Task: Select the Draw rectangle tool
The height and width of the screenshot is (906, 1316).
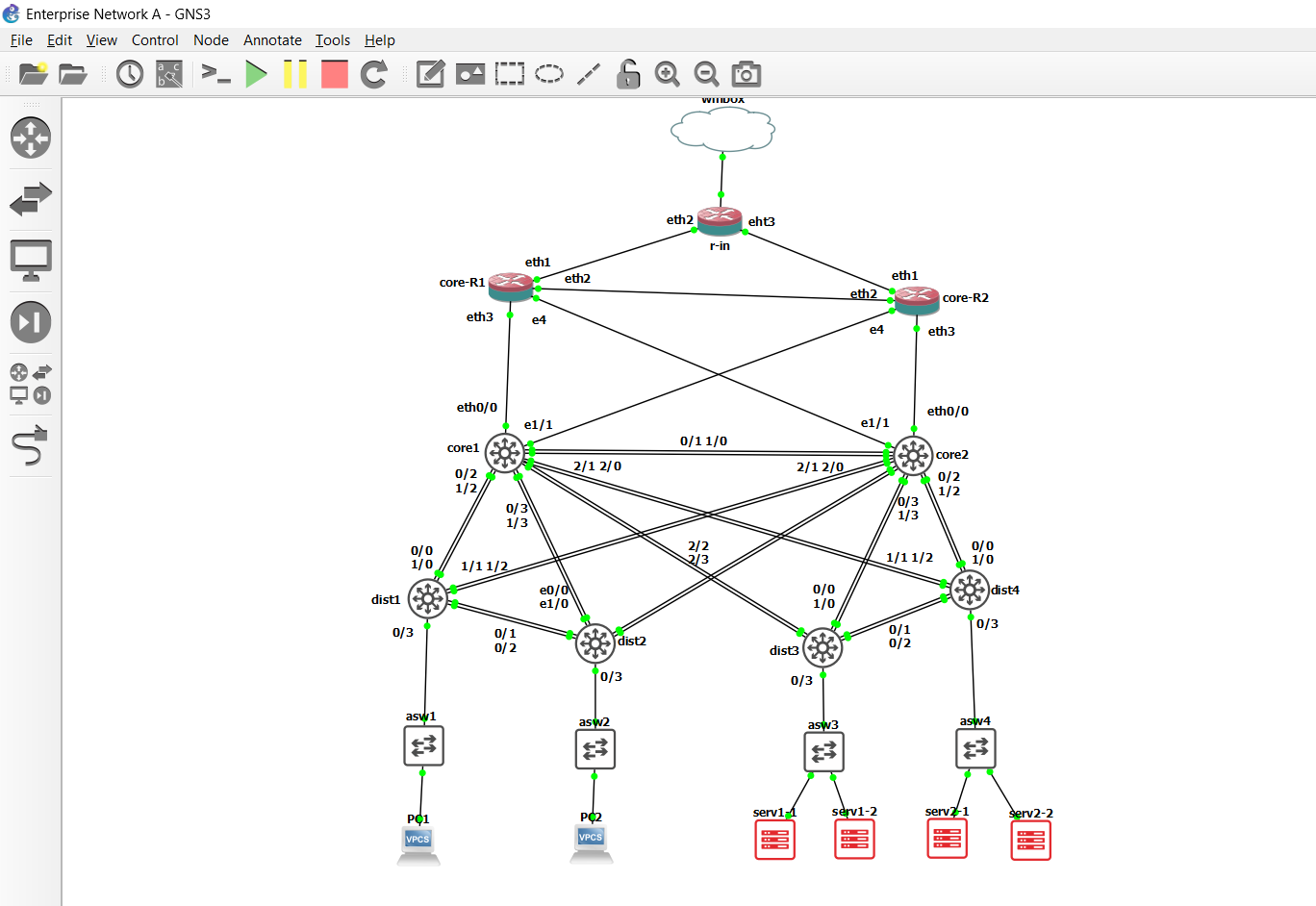Action: [510, 74]
